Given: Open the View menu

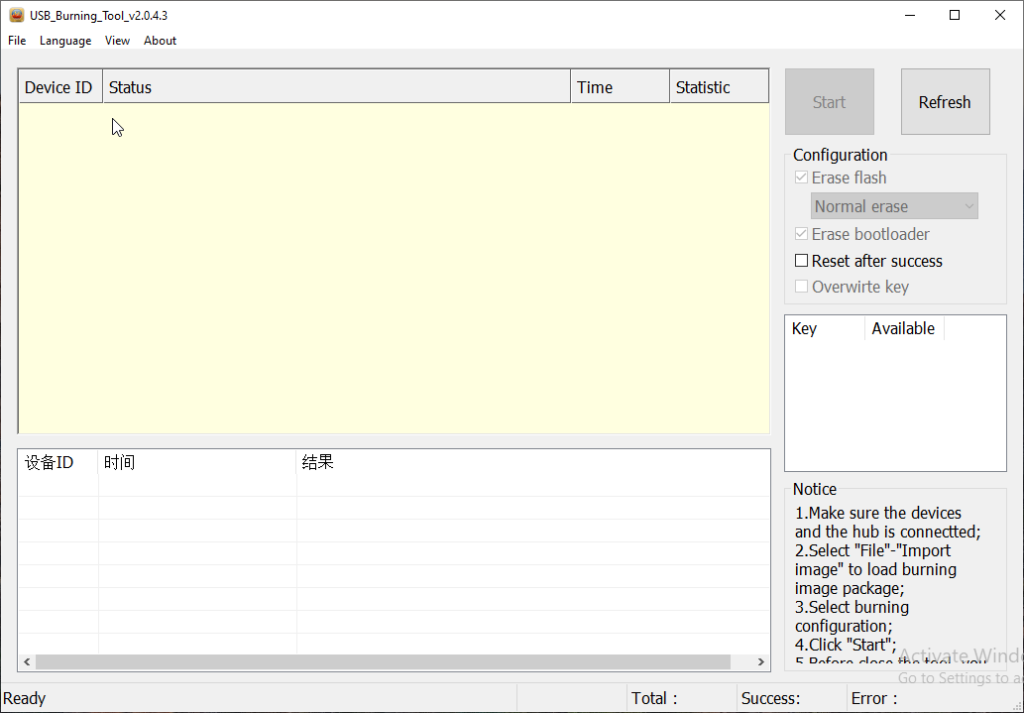Looking at the screenshot, I should [117, 41].
